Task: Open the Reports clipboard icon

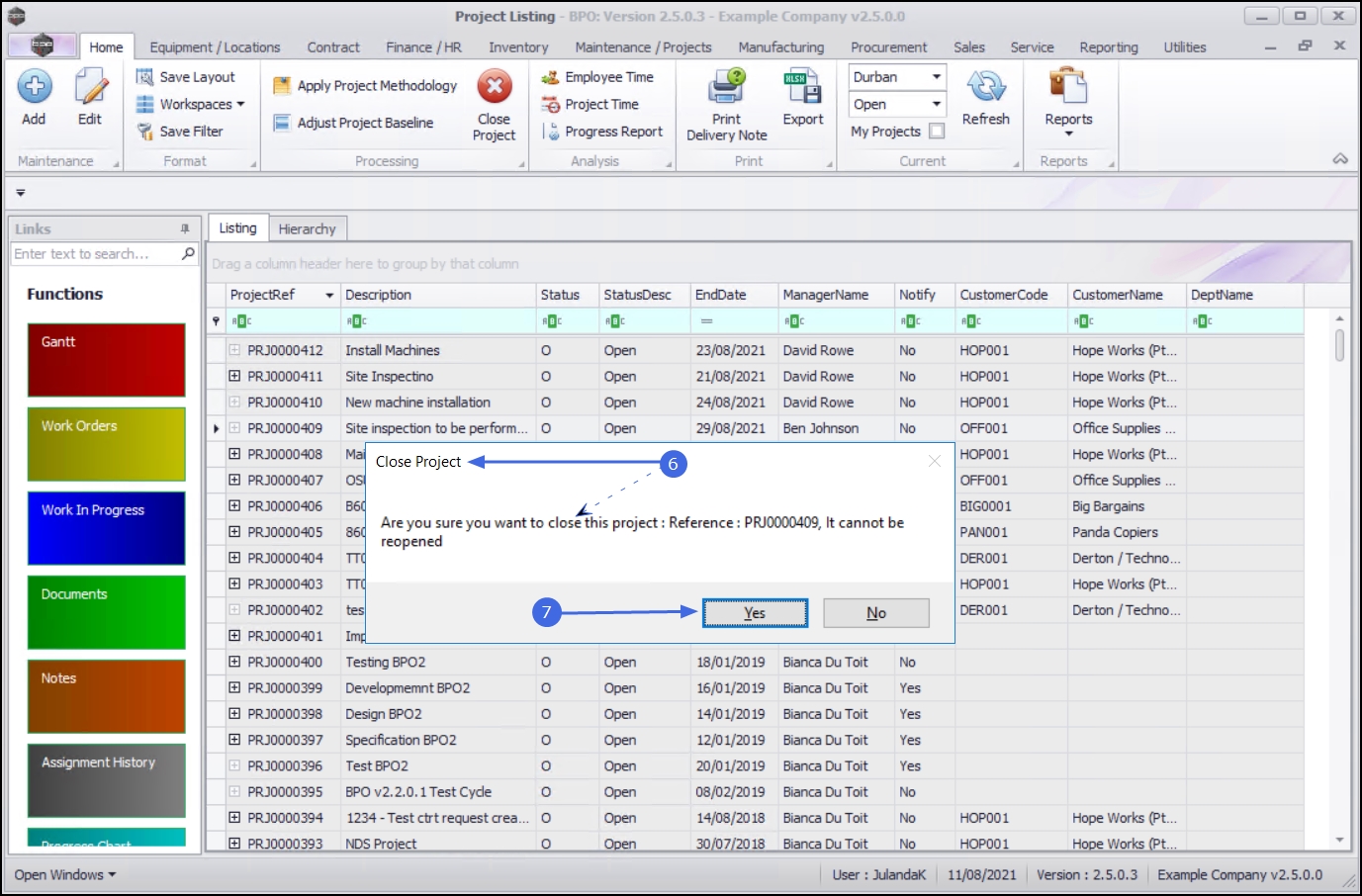Action: click(1068, 88)
